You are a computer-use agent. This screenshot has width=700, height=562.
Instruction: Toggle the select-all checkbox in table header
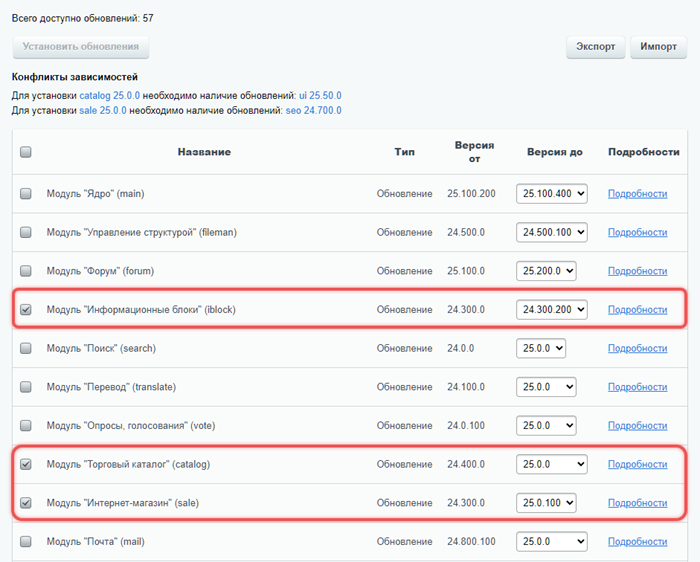point(26,152)
